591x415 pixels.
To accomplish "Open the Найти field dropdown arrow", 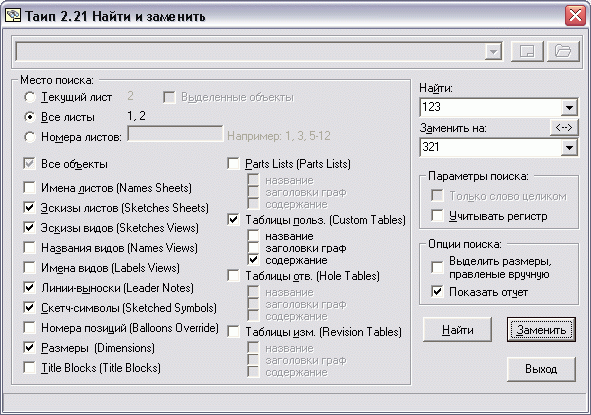I will tap(569, 107).
